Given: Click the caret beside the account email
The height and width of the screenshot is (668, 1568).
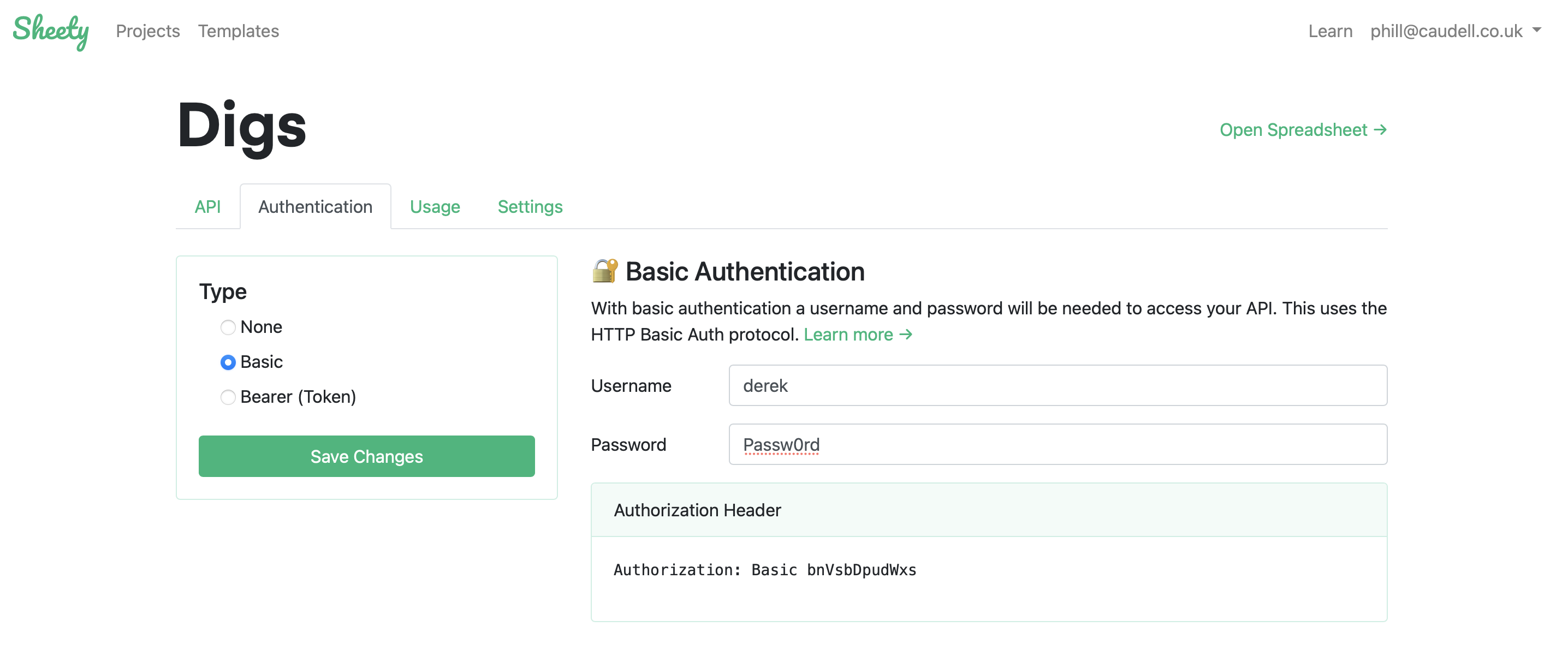Looking at the screenshot, I should click(x=1536, y=30).
